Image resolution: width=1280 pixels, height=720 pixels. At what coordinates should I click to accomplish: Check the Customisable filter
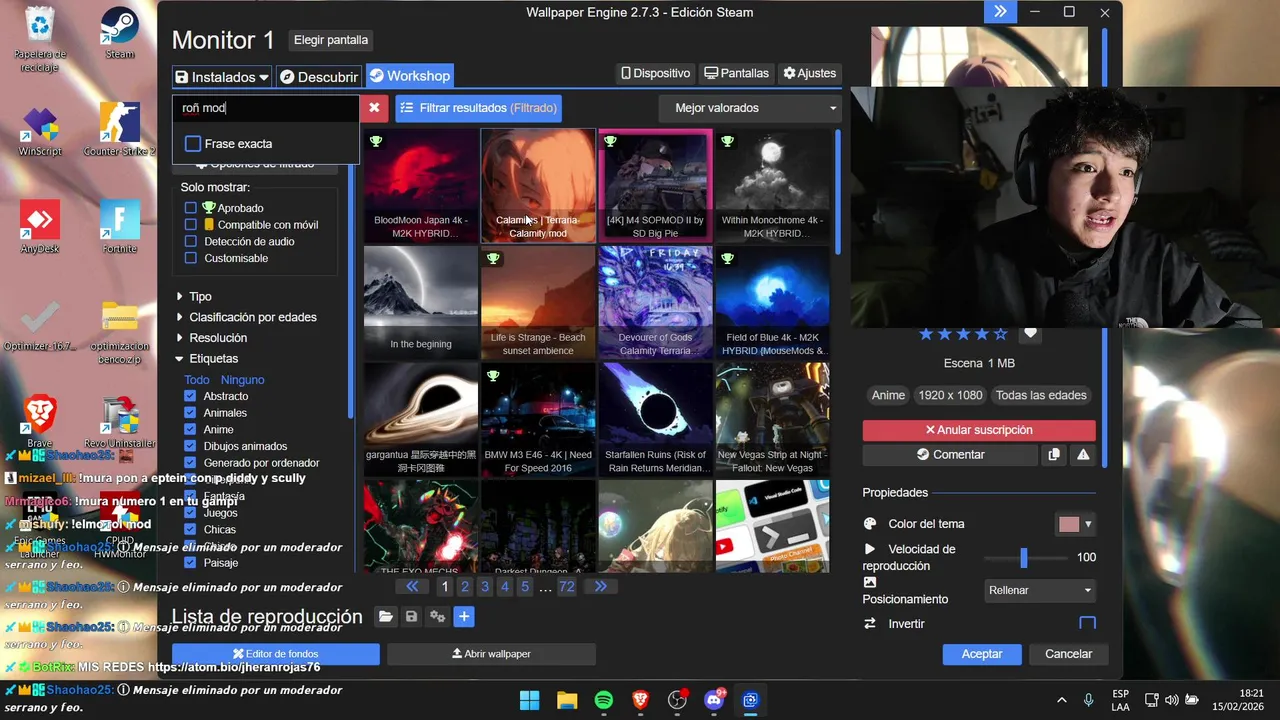(191, 258)
